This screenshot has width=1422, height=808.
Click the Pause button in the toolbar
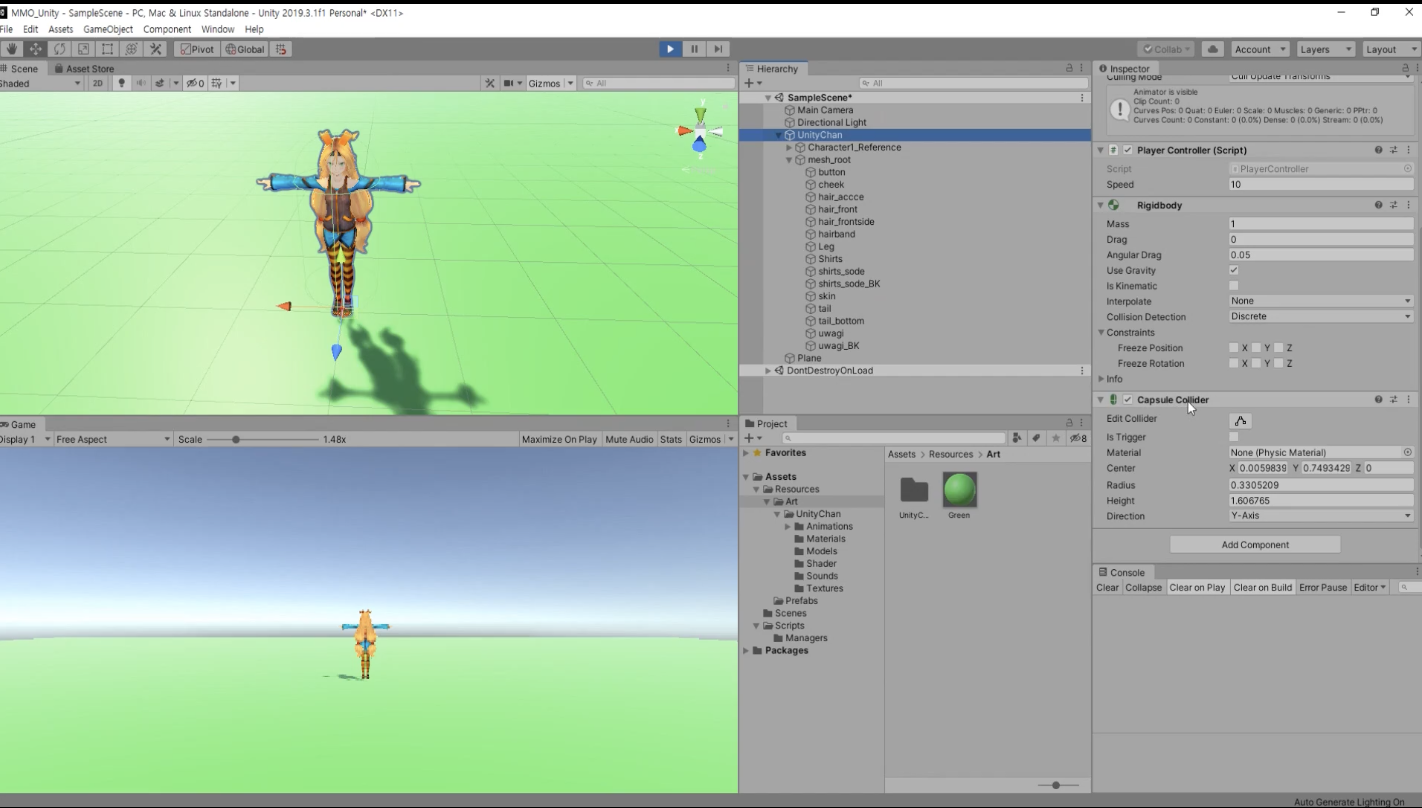click(x=694, y=49)
